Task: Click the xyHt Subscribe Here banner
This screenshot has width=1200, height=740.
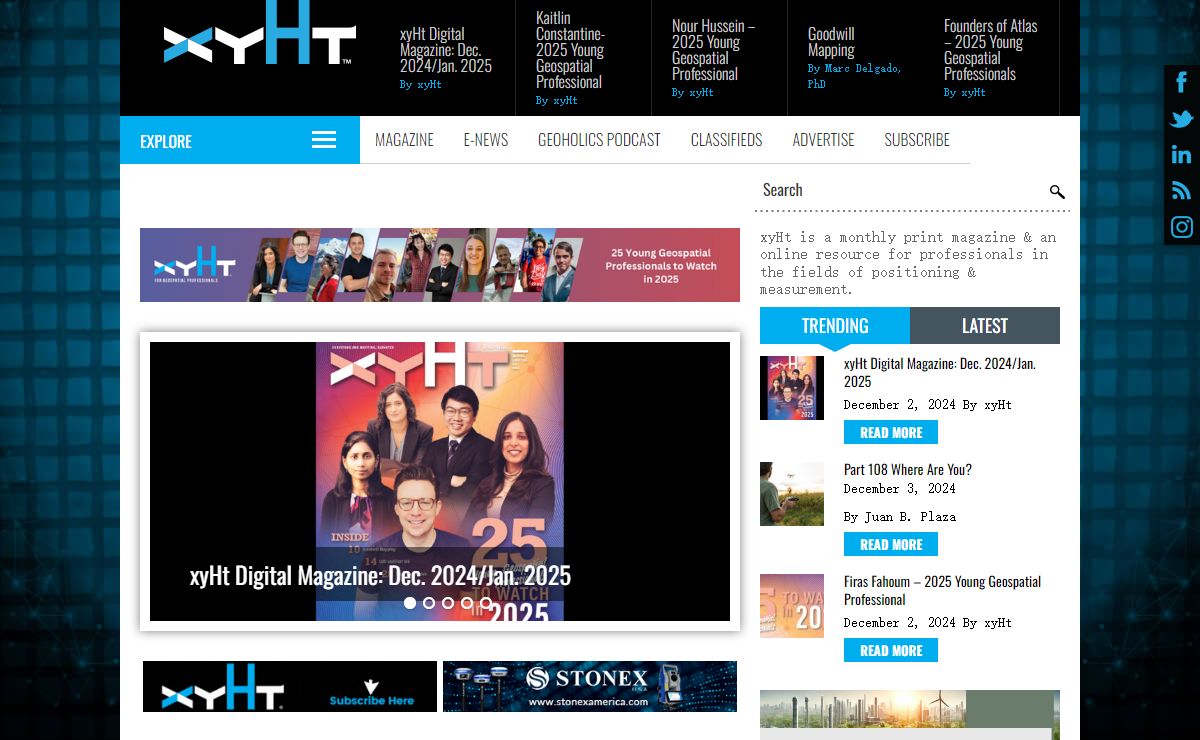Action: [x=290, y=686]
